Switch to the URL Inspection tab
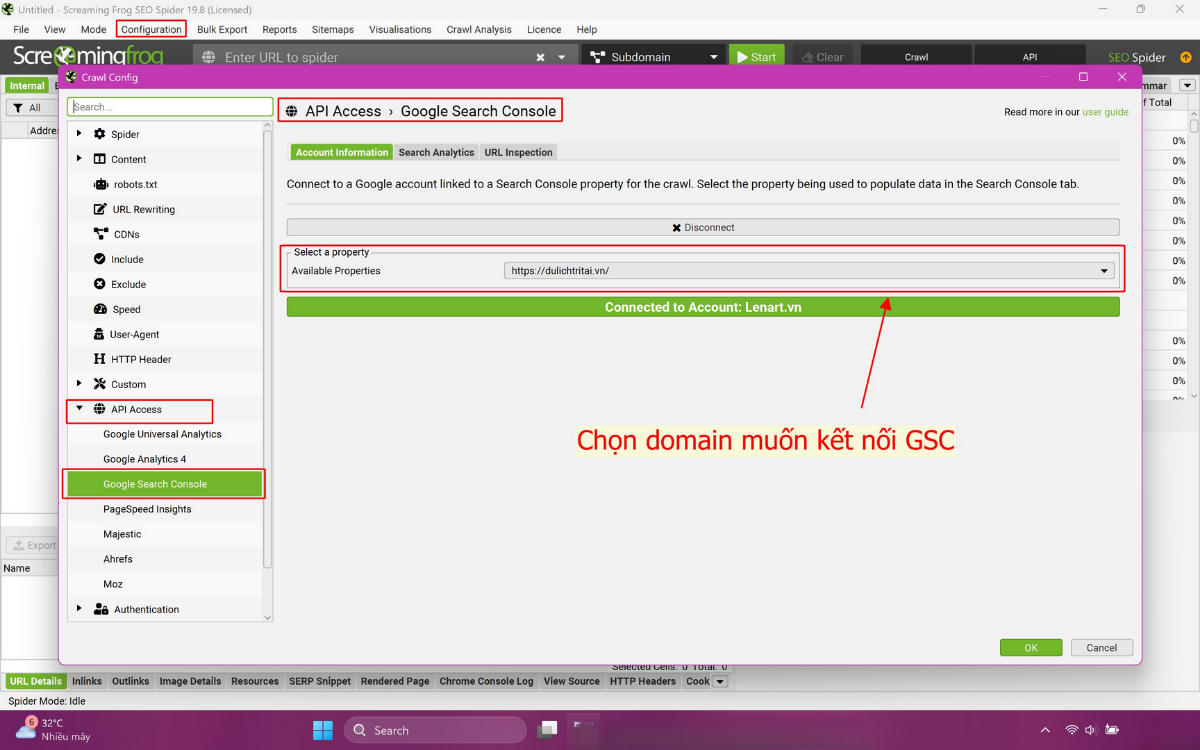The height and width of the screenshot is (750, 1200). pyautogui.click(x=518, y=153)
